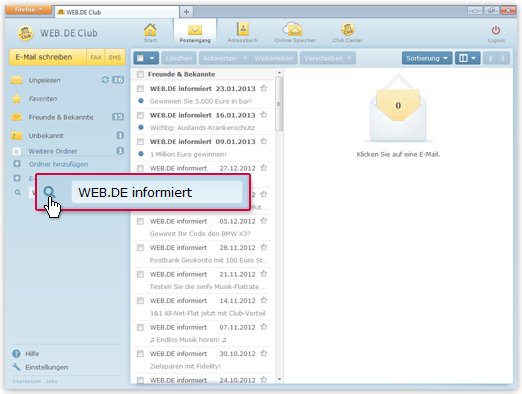Star the email dated 21.11.2012

[x=264, y=274]
